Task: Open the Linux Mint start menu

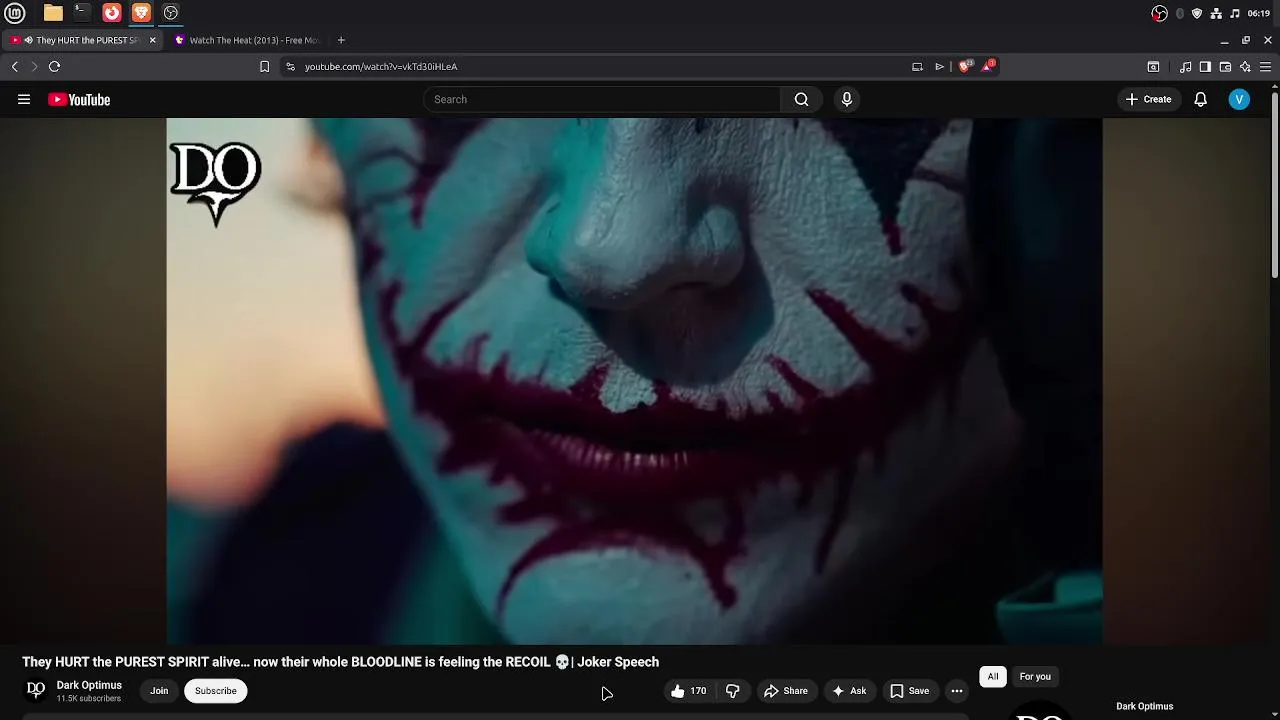Action: [x=15, y=13]
